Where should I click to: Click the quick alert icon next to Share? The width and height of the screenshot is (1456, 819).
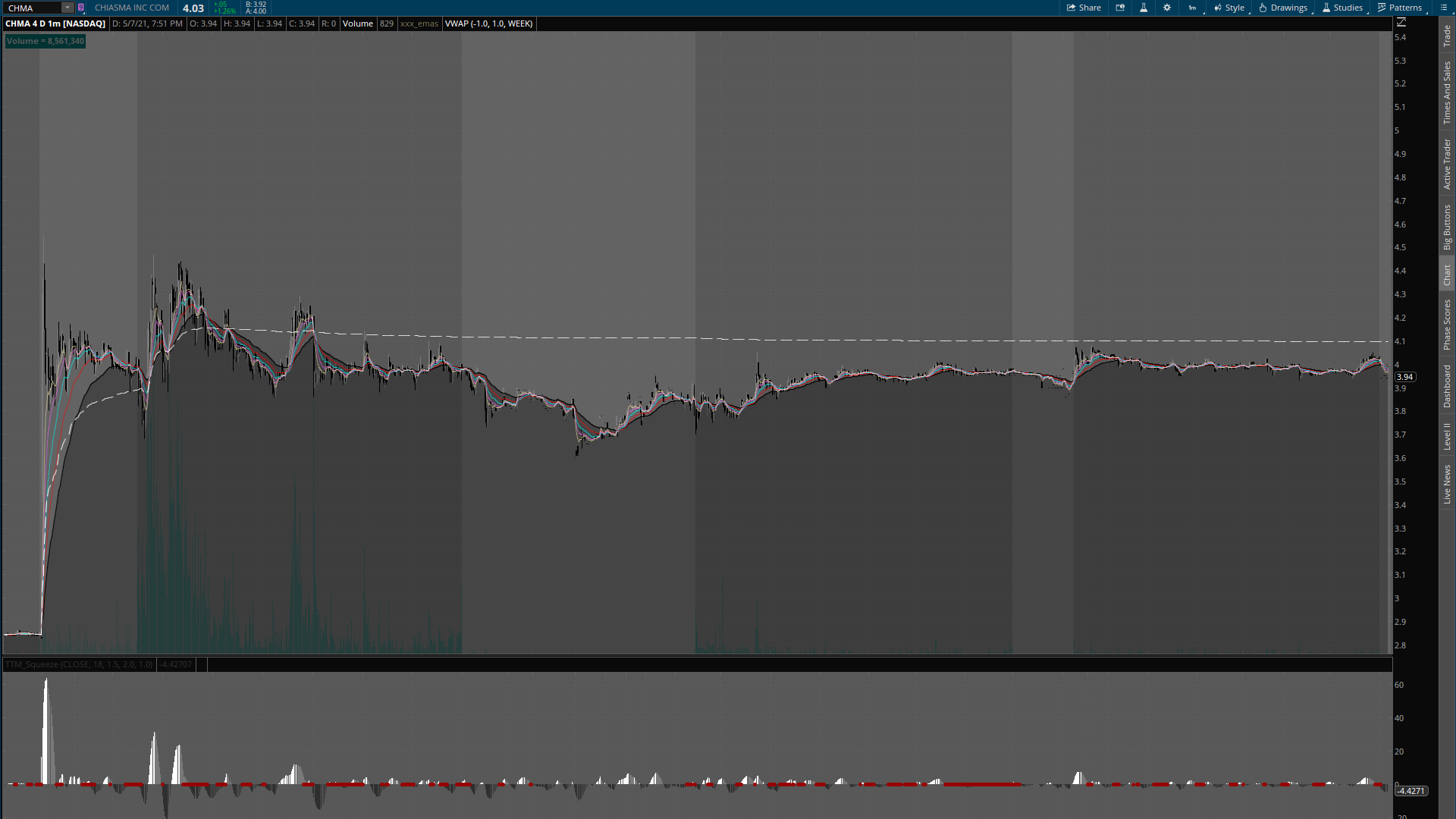tap(1120, 8)
